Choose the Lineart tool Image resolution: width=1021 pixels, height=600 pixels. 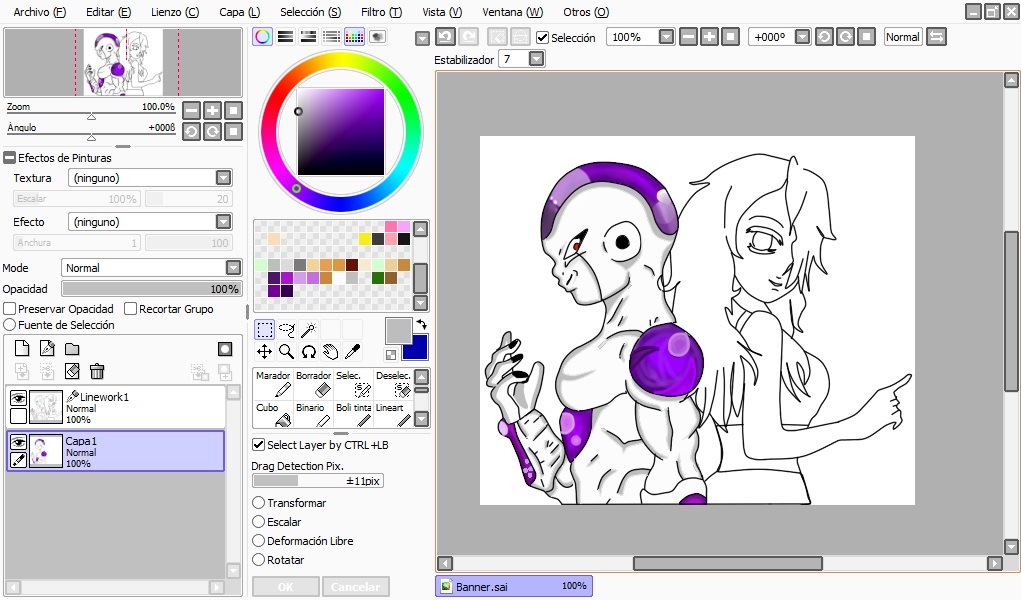point(393,414)
